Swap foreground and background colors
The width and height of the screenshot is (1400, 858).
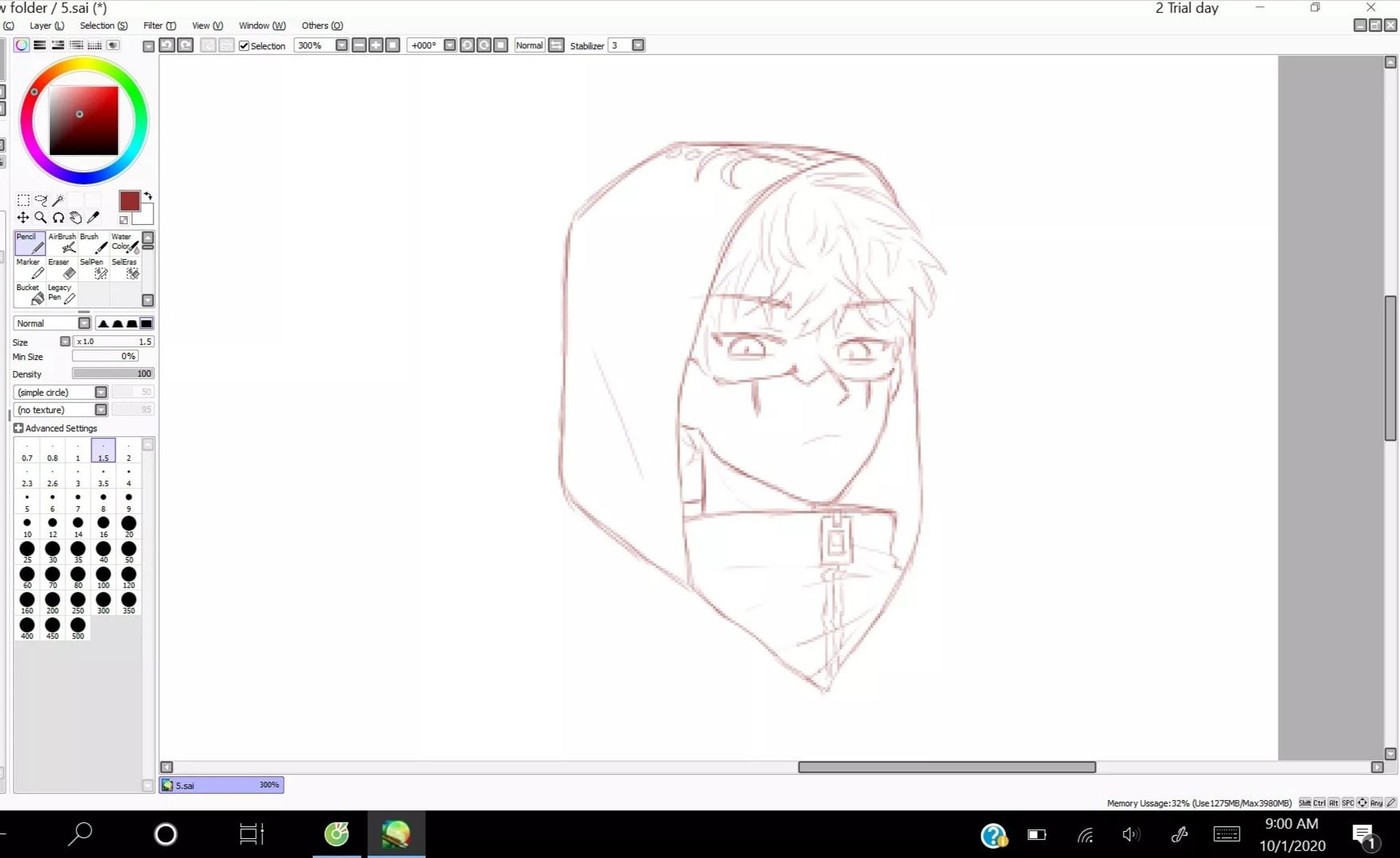148,195
